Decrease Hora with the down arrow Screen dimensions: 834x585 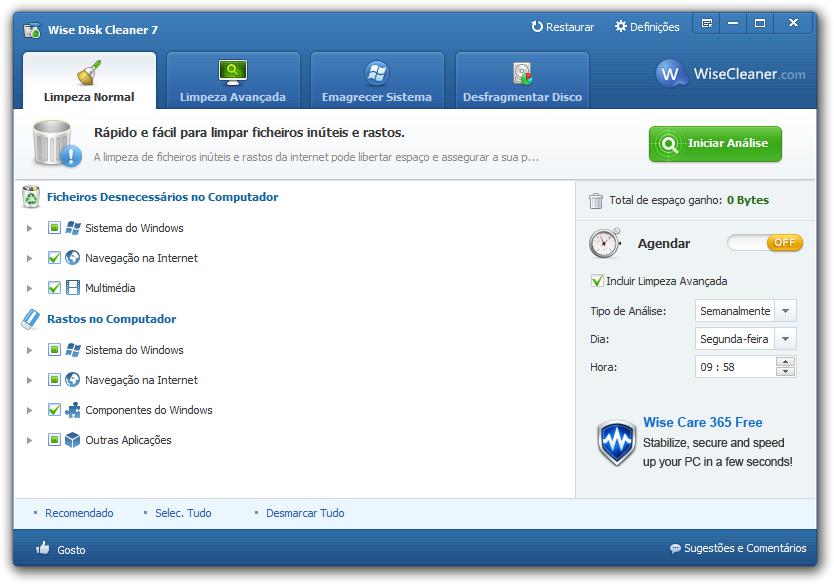[786, 371]
